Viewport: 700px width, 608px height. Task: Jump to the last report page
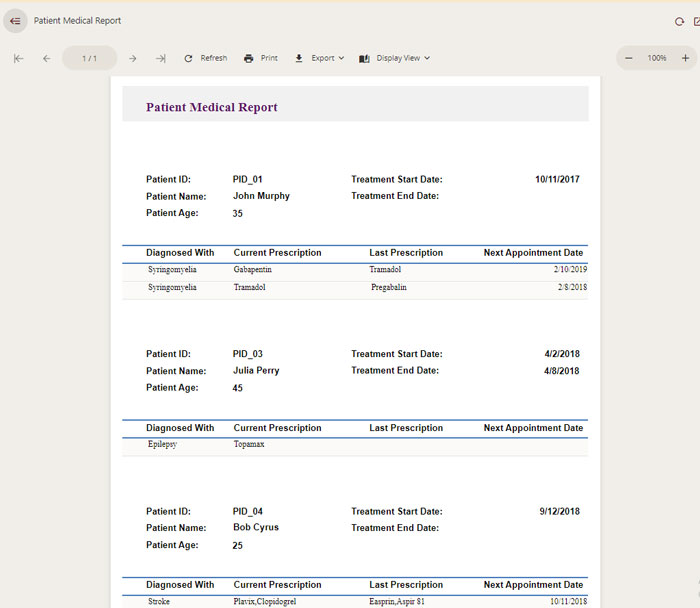[160, 58]
